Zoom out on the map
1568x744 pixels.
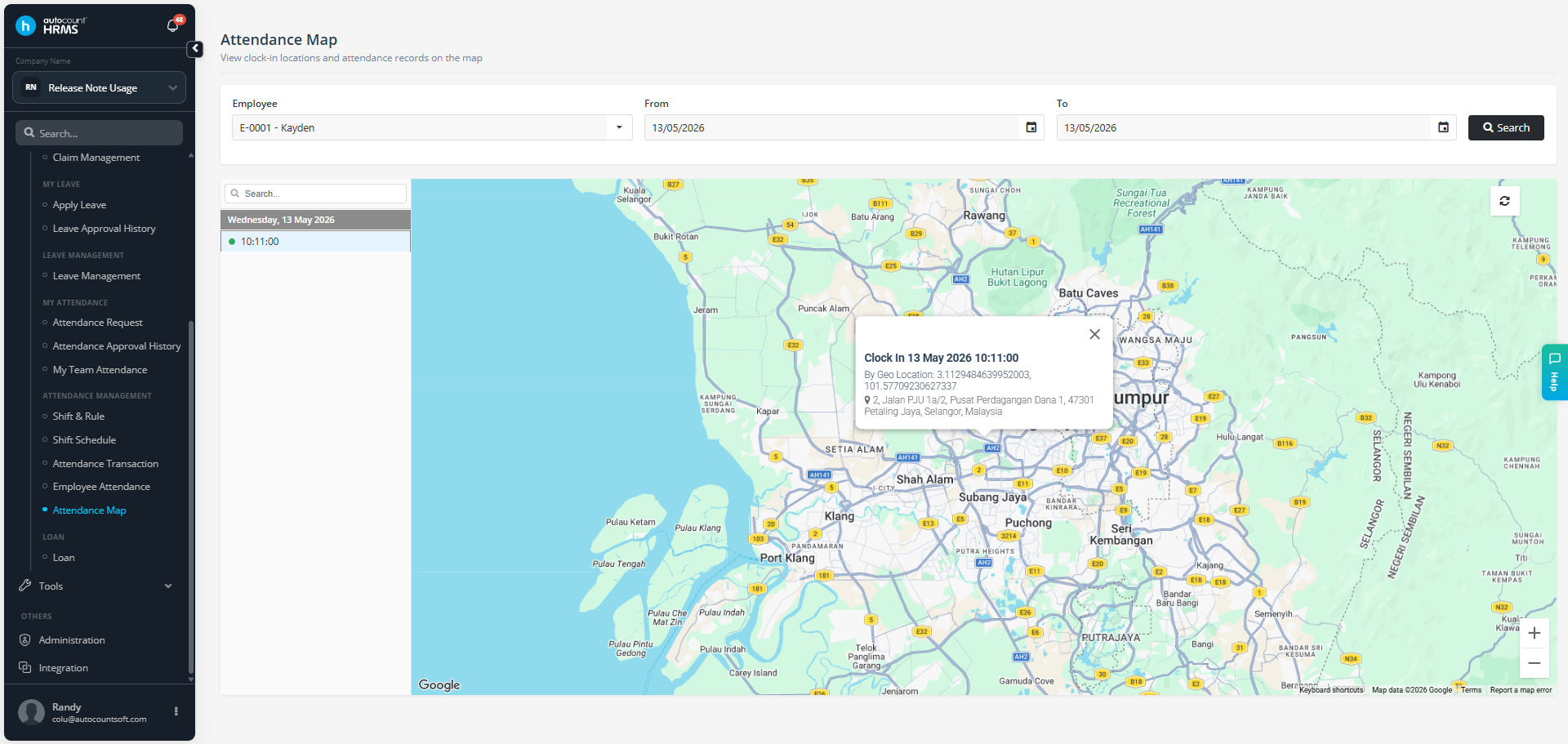[1534, 663]
